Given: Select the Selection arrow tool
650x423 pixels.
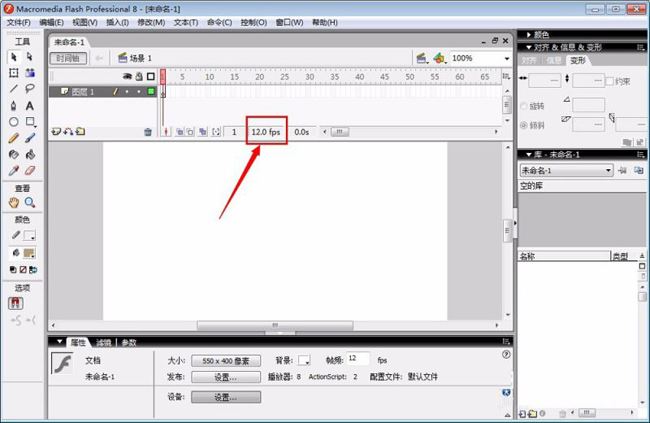Looking at the screenshot, I should coord(14,57).
